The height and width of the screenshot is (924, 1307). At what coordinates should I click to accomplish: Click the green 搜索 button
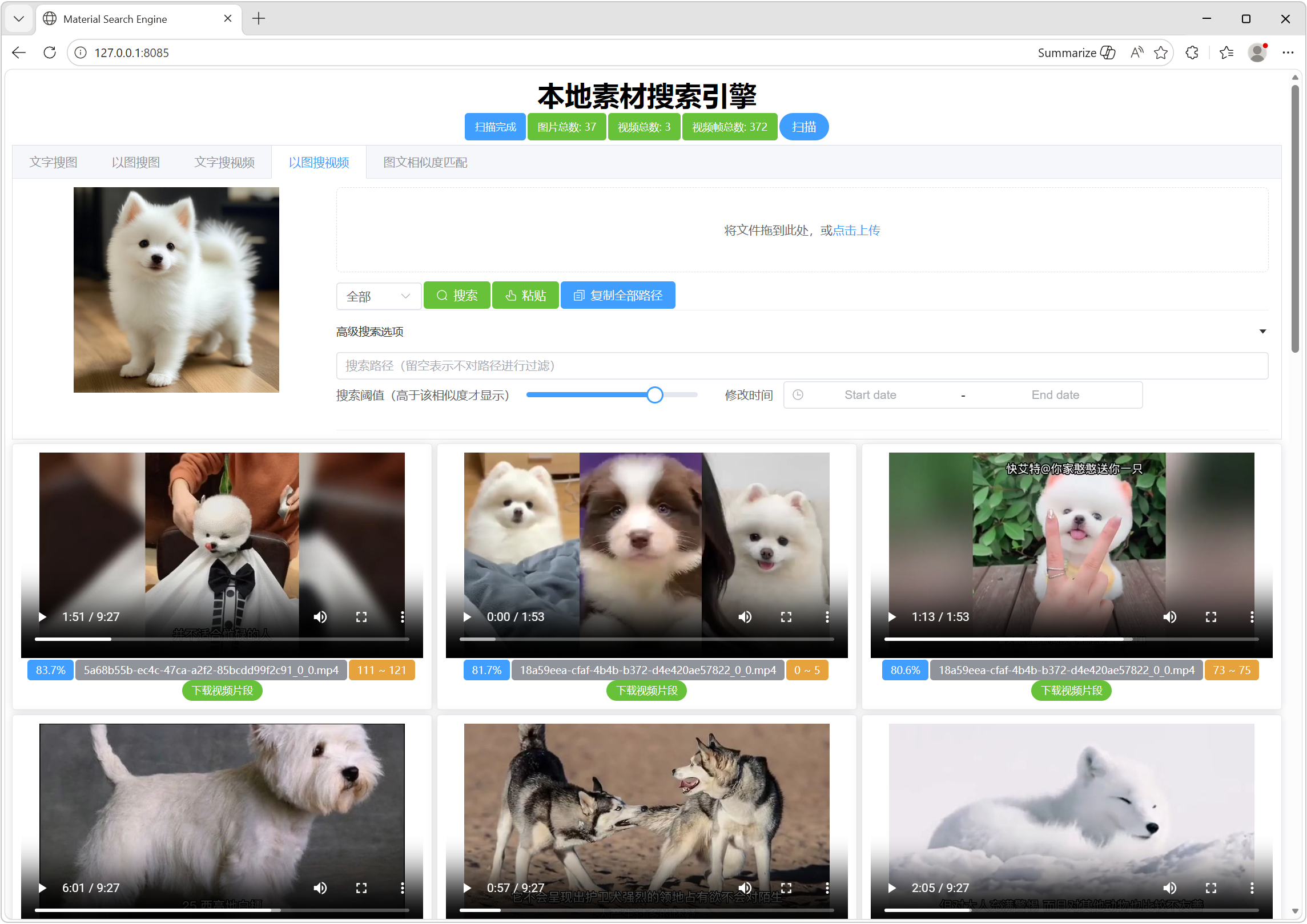tap(457, 296)
